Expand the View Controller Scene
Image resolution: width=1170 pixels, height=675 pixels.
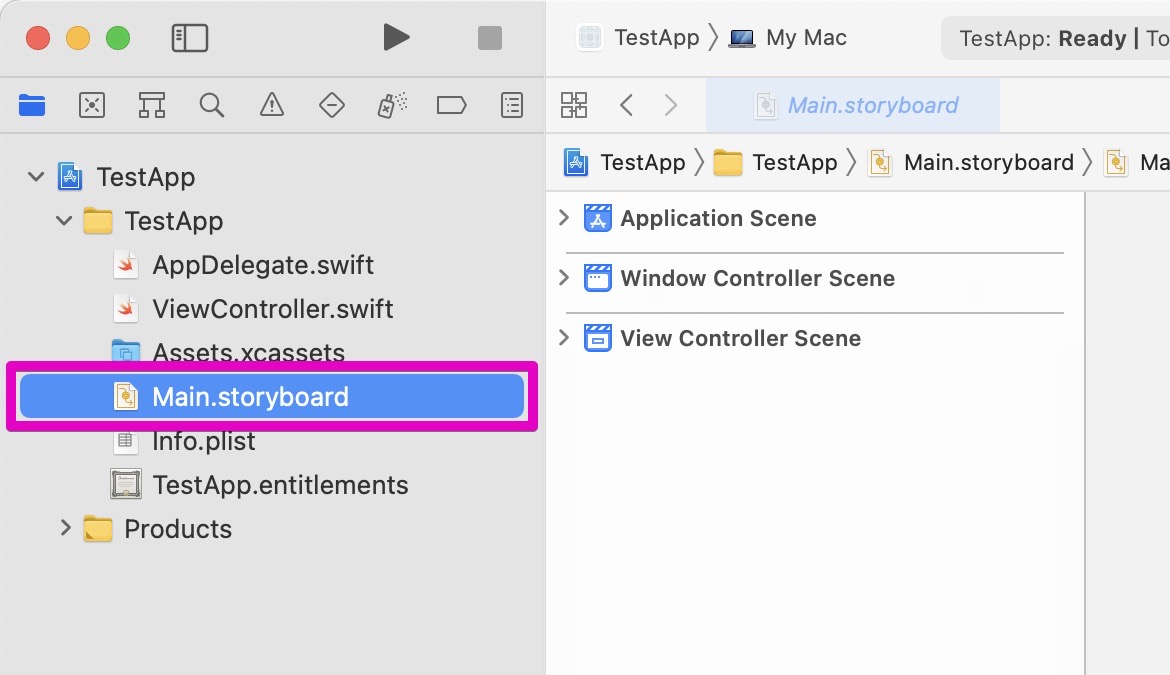[x=563, y=338]
